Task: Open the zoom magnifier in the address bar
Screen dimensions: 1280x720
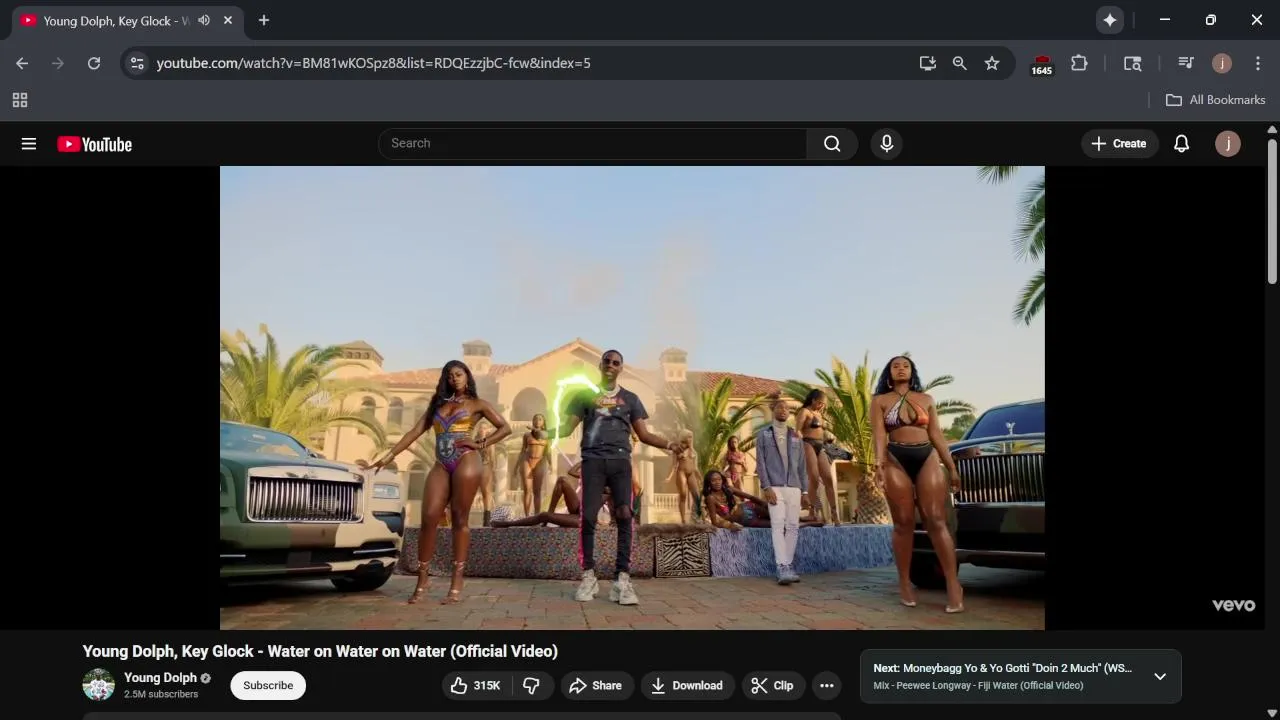Action: click(960, 63)
